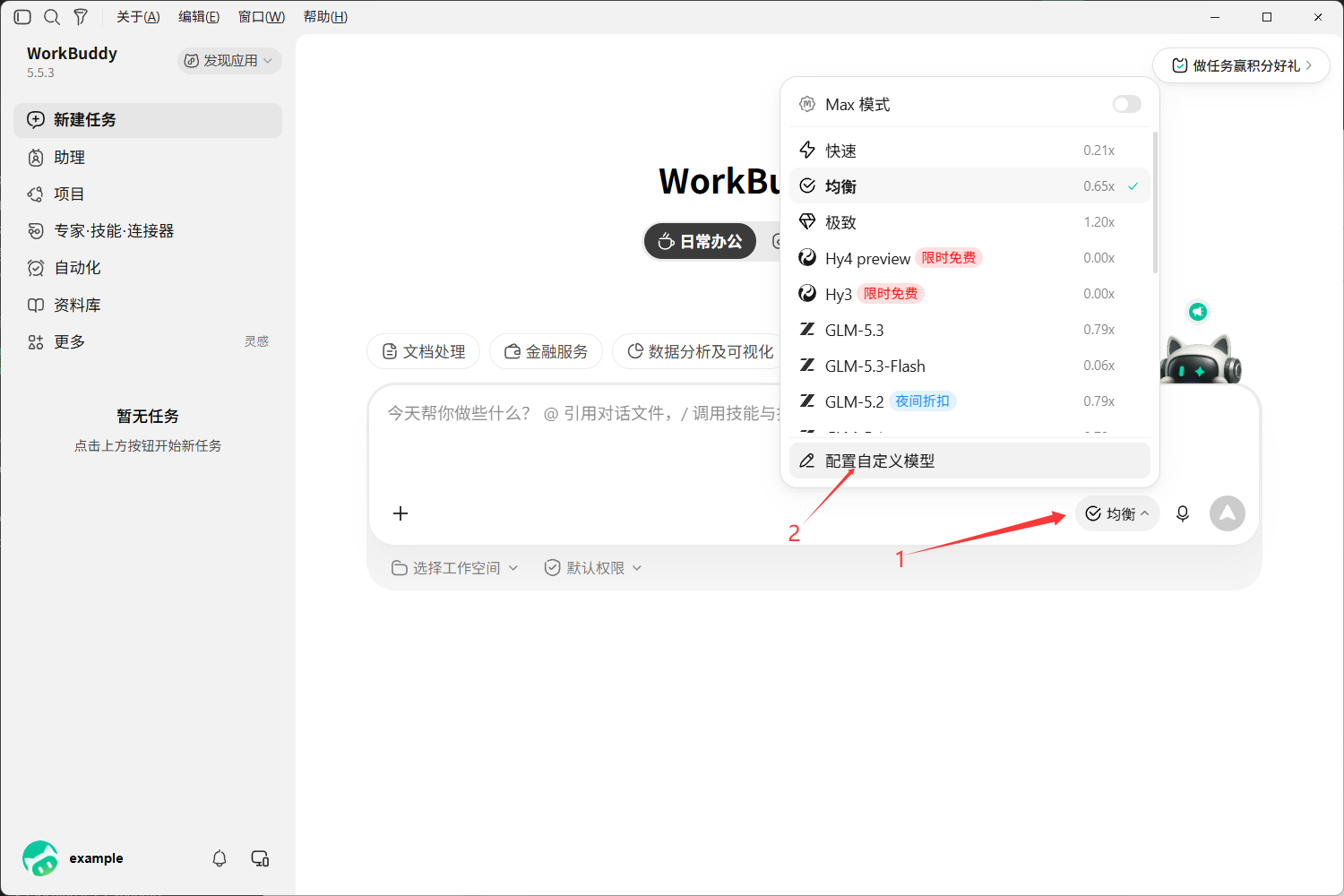Image resolution: width=1344 pixels, height=896 pixels.
Task: Open the 帮助(H) menu
Action: 325,17
